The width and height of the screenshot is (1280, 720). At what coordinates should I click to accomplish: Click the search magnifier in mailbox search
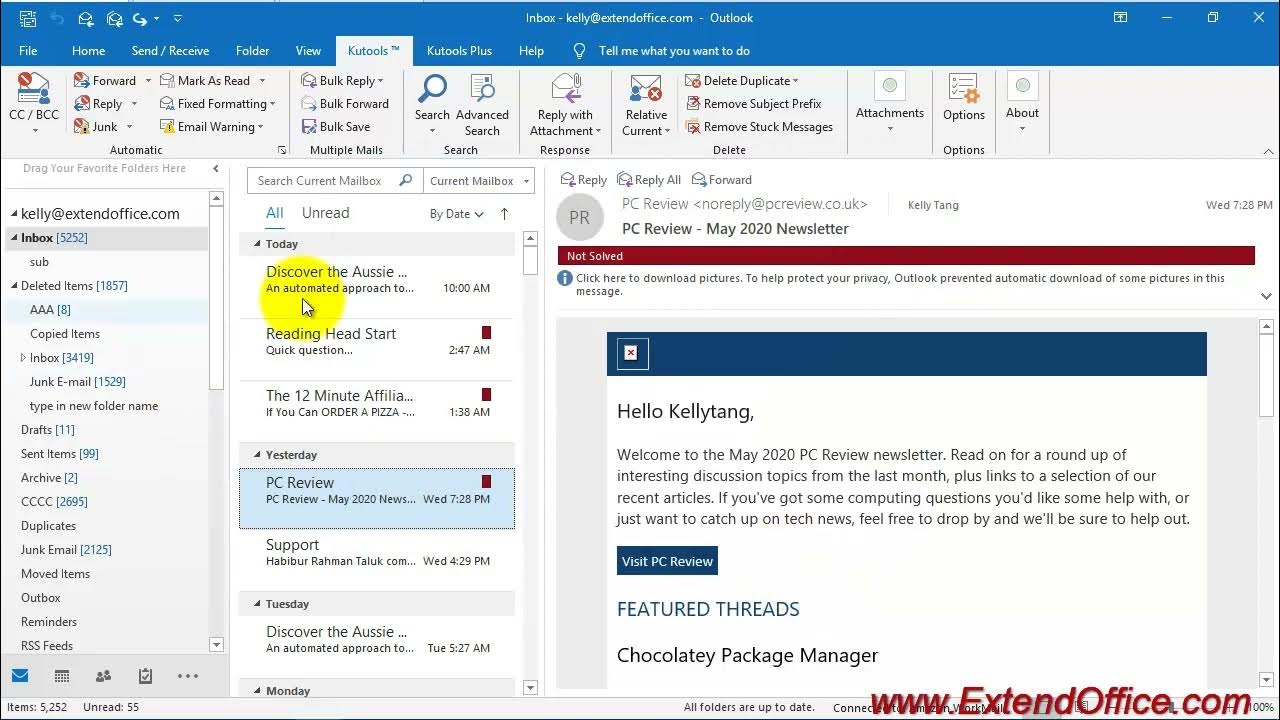405,181
